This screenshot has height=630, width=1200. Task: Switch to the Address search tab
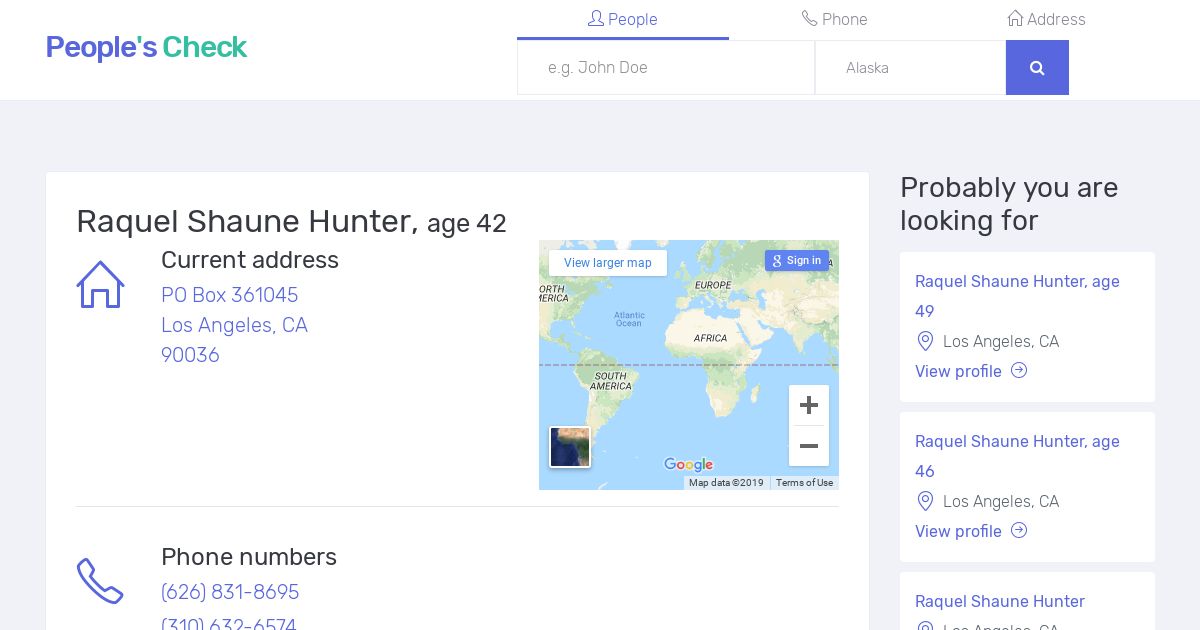(x=1046, y=19)
